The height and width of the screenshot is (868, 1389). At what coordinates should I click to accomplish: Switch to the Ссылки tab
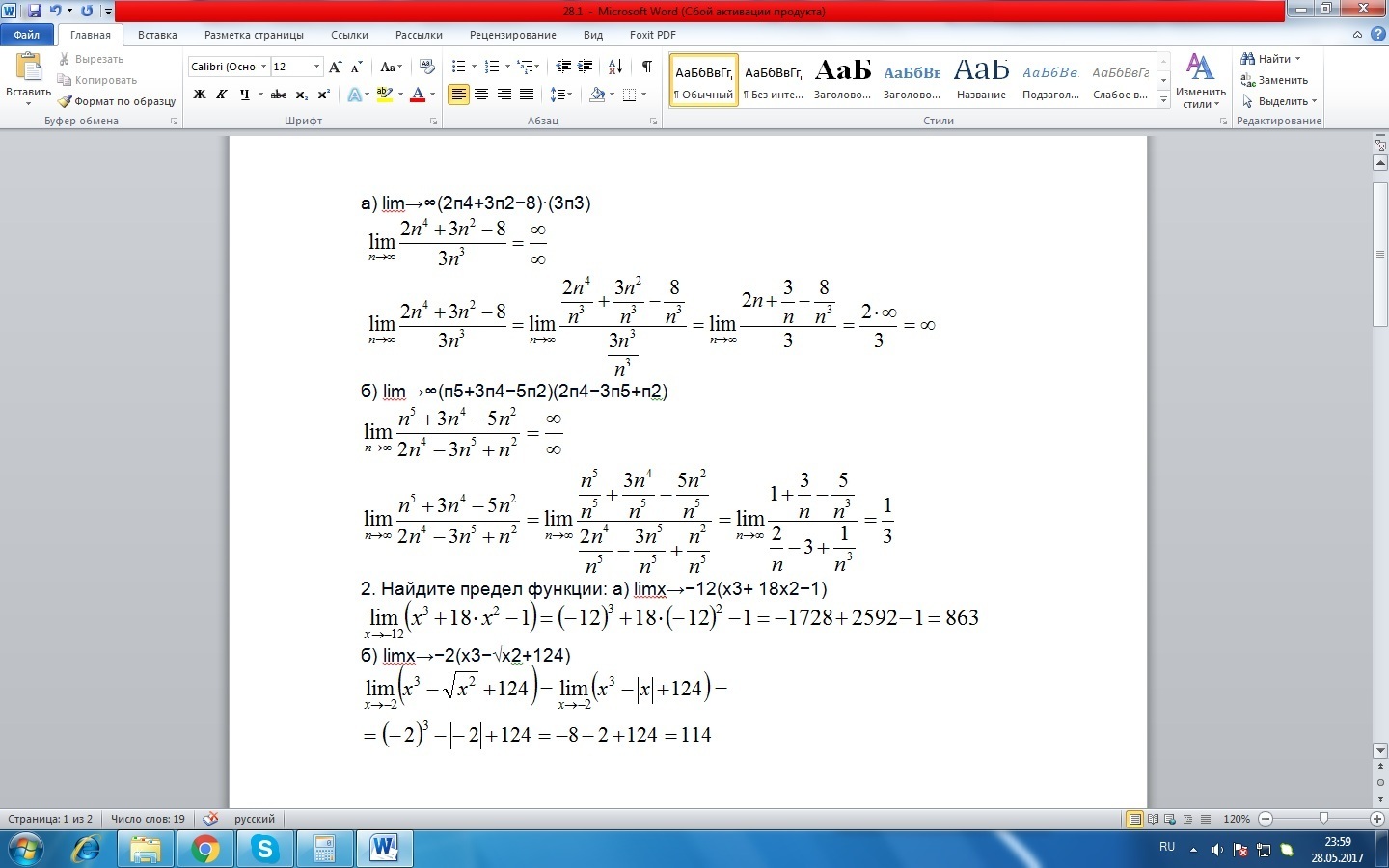pyautogui.click(x=349, y=35)
